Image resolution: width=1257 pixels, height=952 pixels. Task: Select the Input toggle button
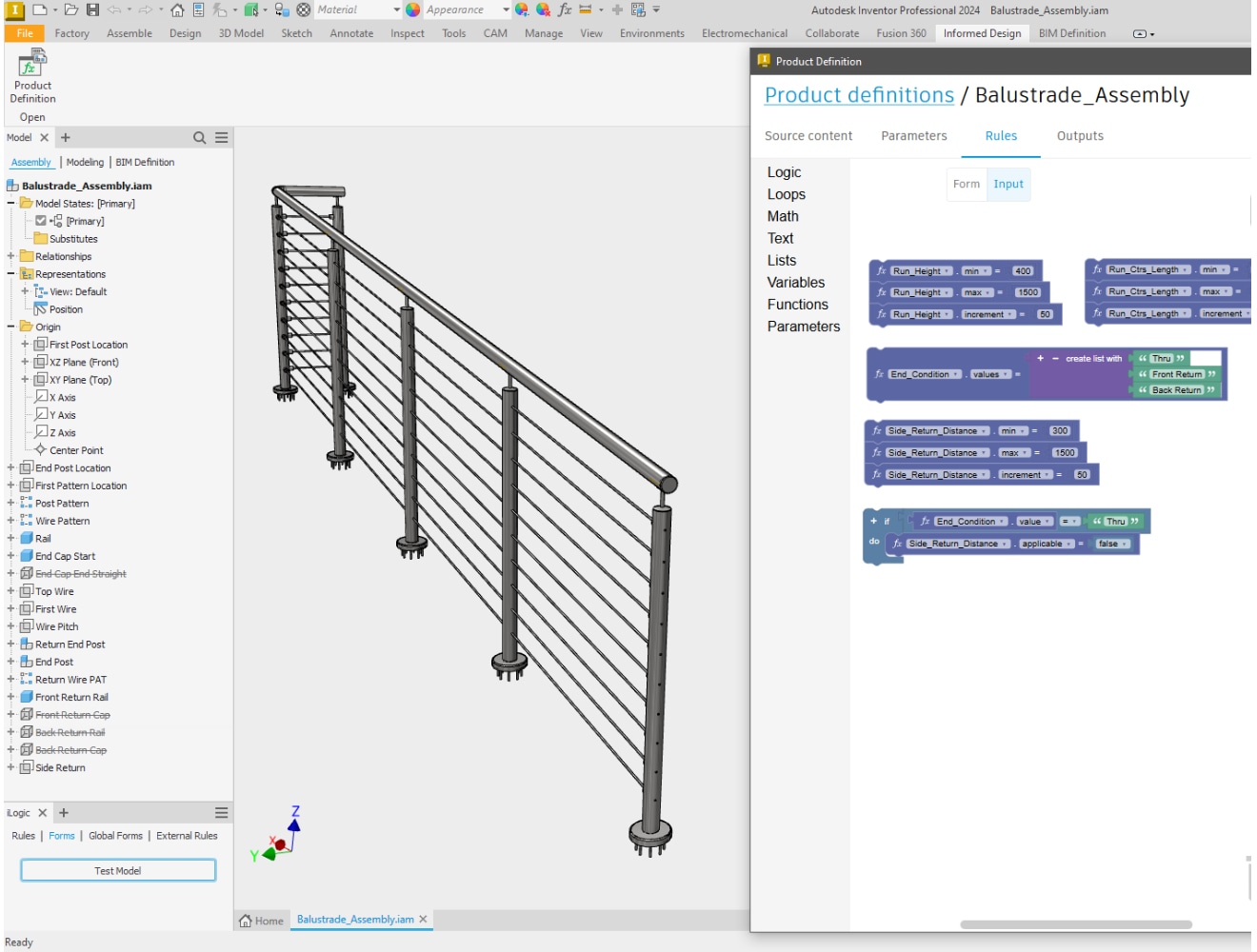1008,184
